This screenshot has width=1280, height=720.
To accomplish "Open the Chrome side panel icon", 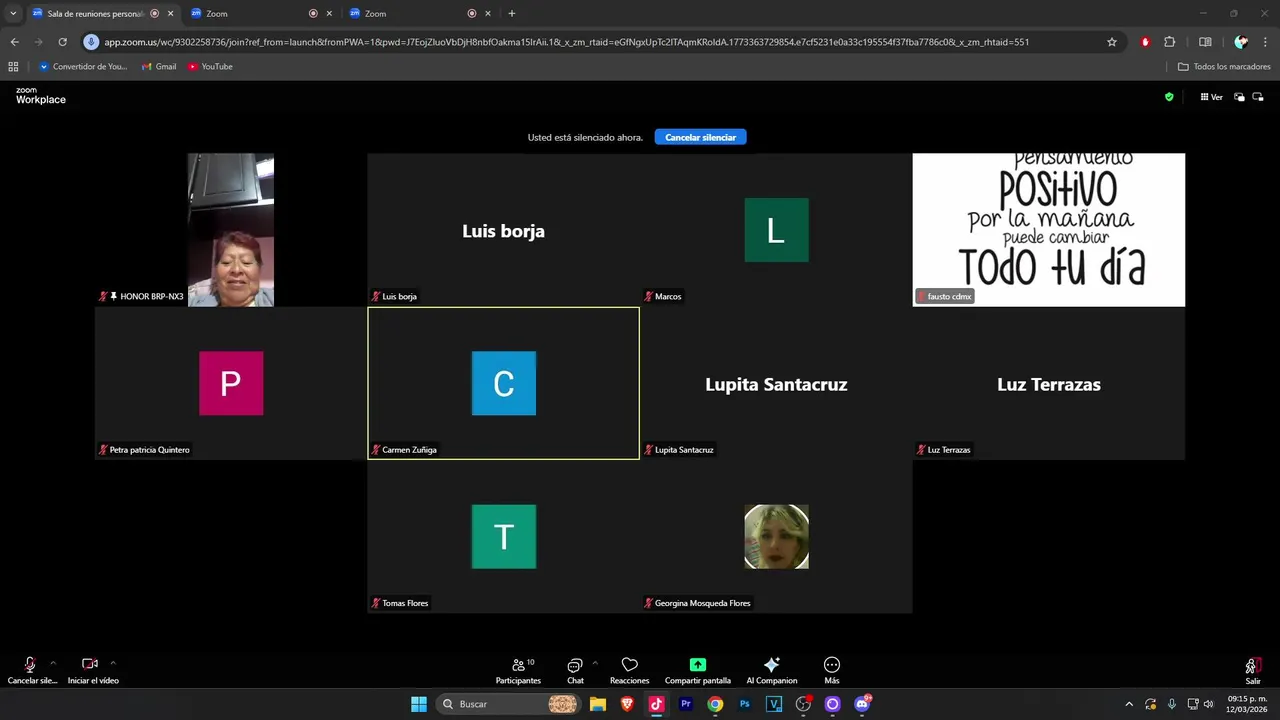I will point(1205,42).
